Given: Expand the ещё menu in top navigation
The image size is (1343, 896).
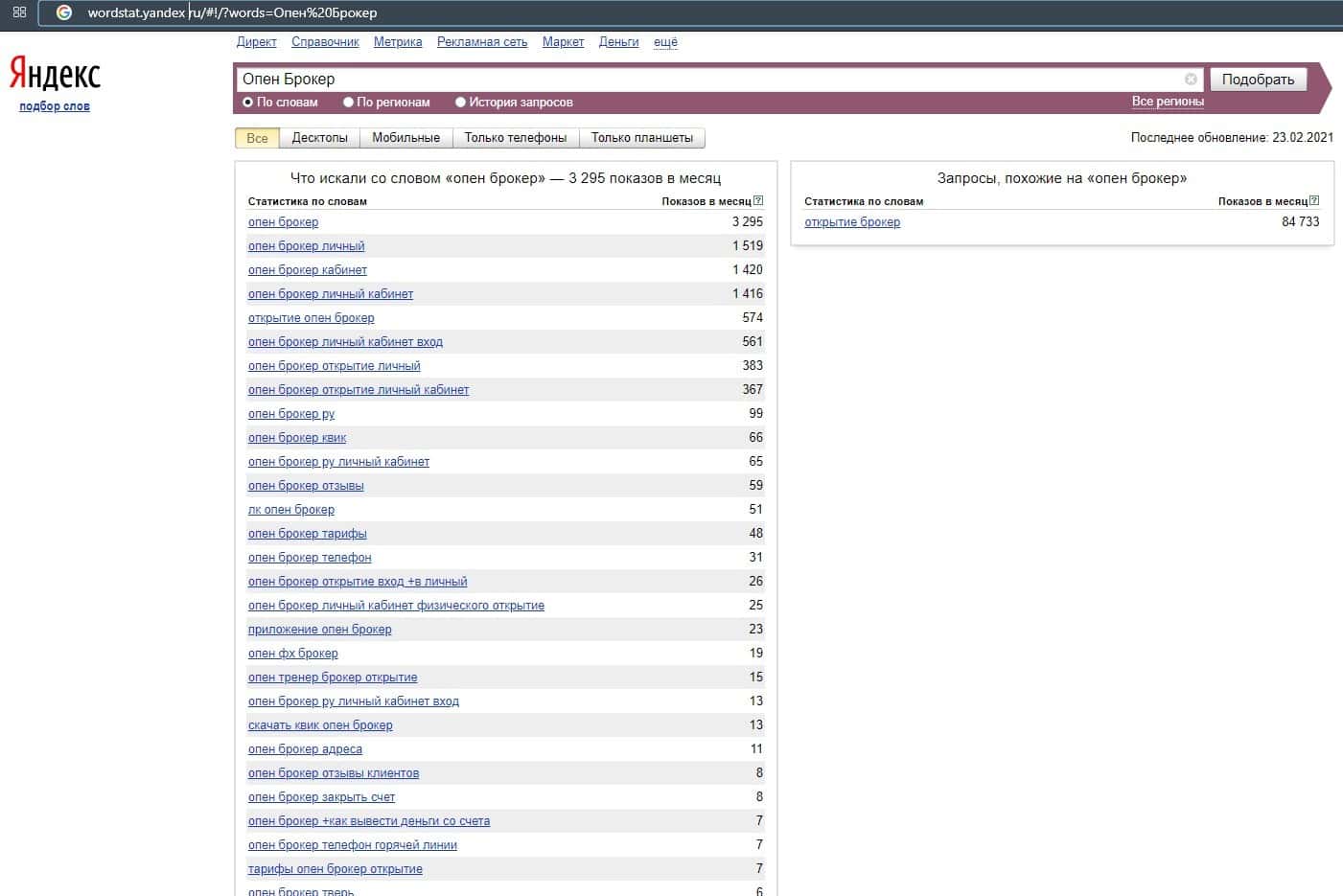Looking at the screenshot, I should pos(665,42).
